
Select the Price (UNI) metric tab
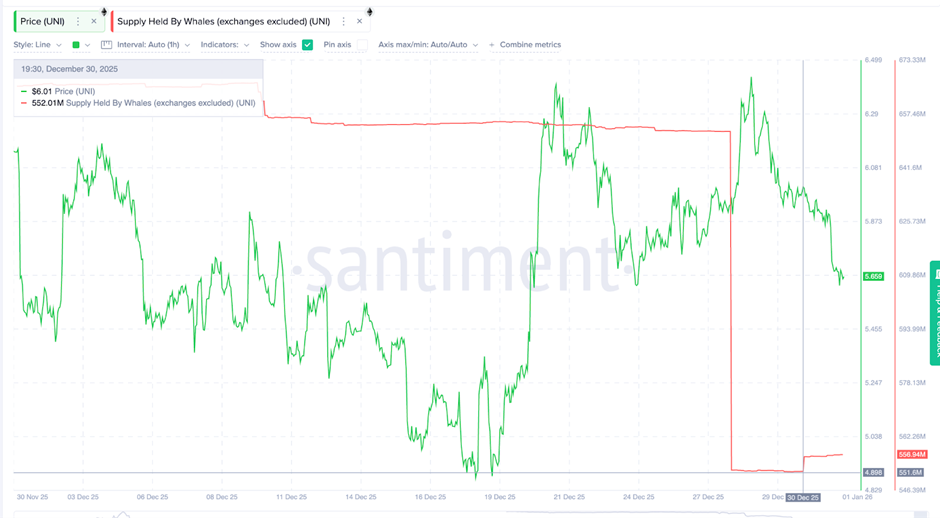(x=41, y=21)
